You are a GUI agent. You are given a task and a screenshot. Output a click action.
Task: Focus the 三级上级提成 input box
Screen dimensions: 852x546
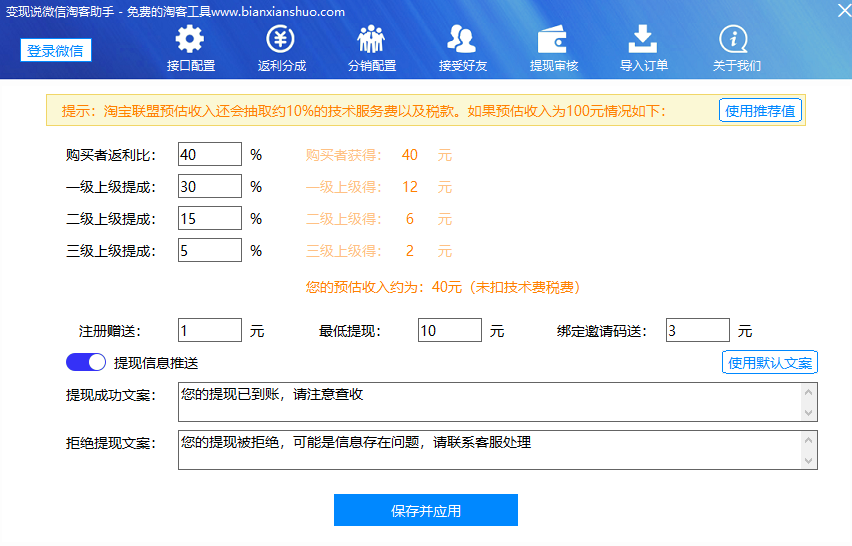coord(210,250)
